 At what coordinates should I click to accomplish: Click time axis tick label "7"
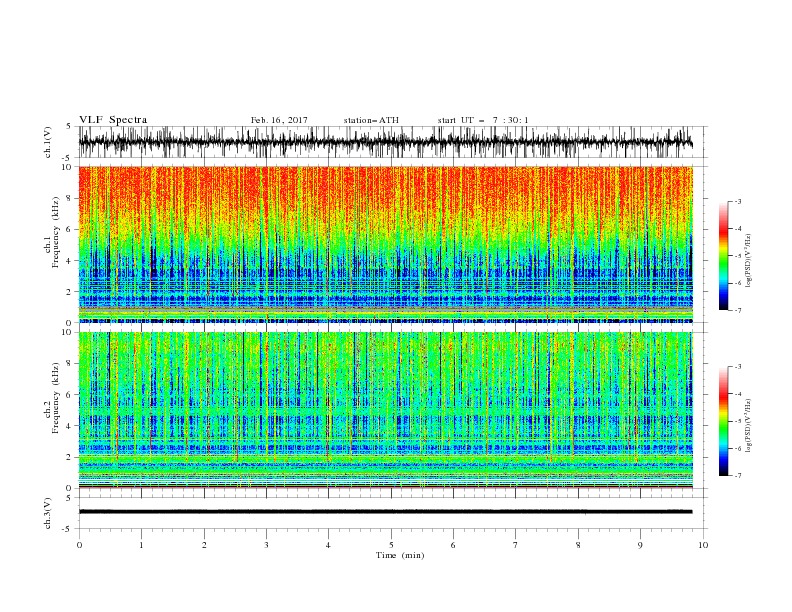pyautogui.click(x=516, y=545)
